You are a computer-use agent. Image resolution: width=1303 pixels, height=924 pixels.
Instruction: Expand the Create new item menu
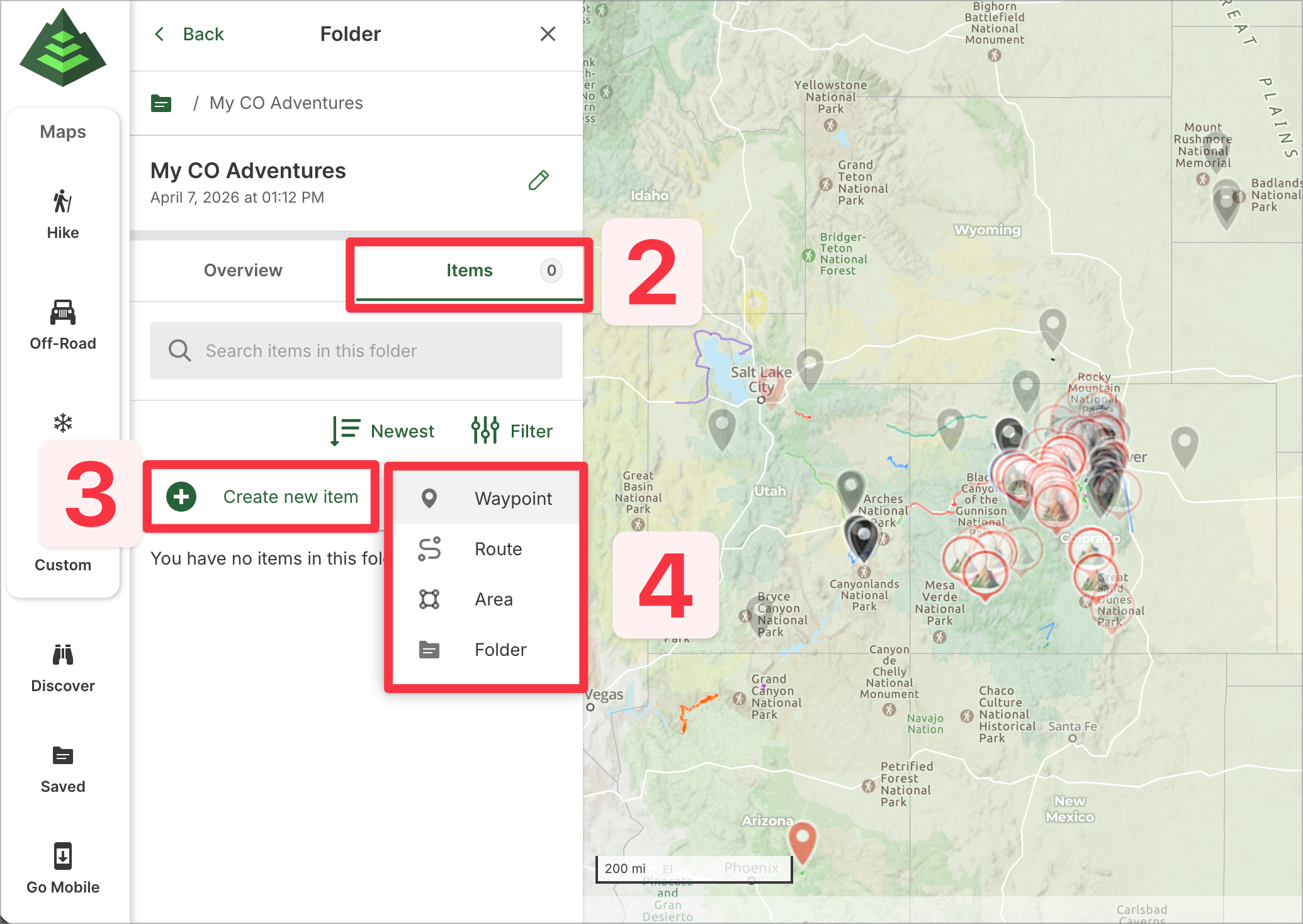[x=262, y=497]
